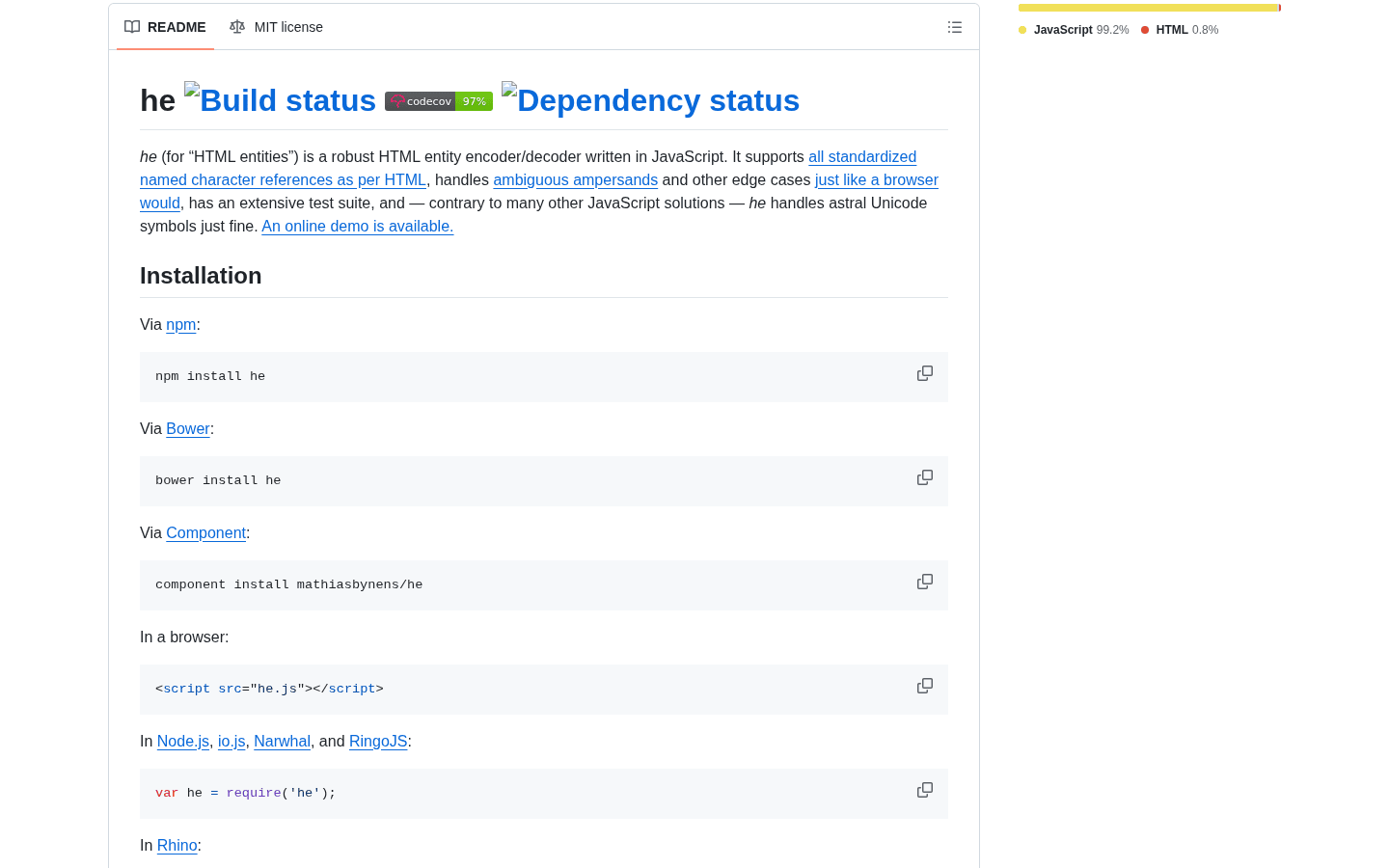Click the 'npm install he' code text
Screen dimensions: 1389x868
click(x=210, y=376)
